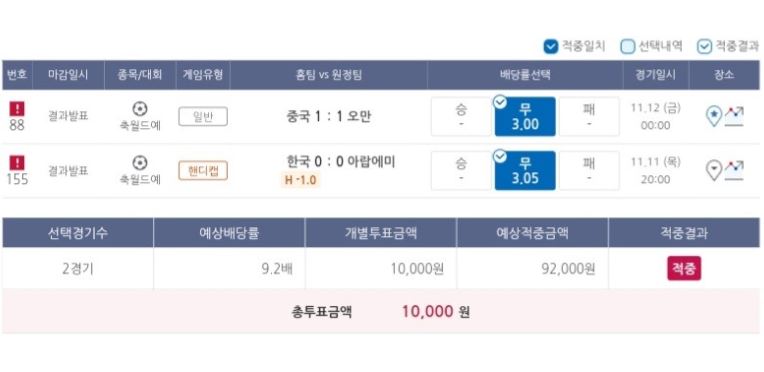Click red alert icon for match 155
This screenshot has width=764, height=372.
[x=17, y=162]
